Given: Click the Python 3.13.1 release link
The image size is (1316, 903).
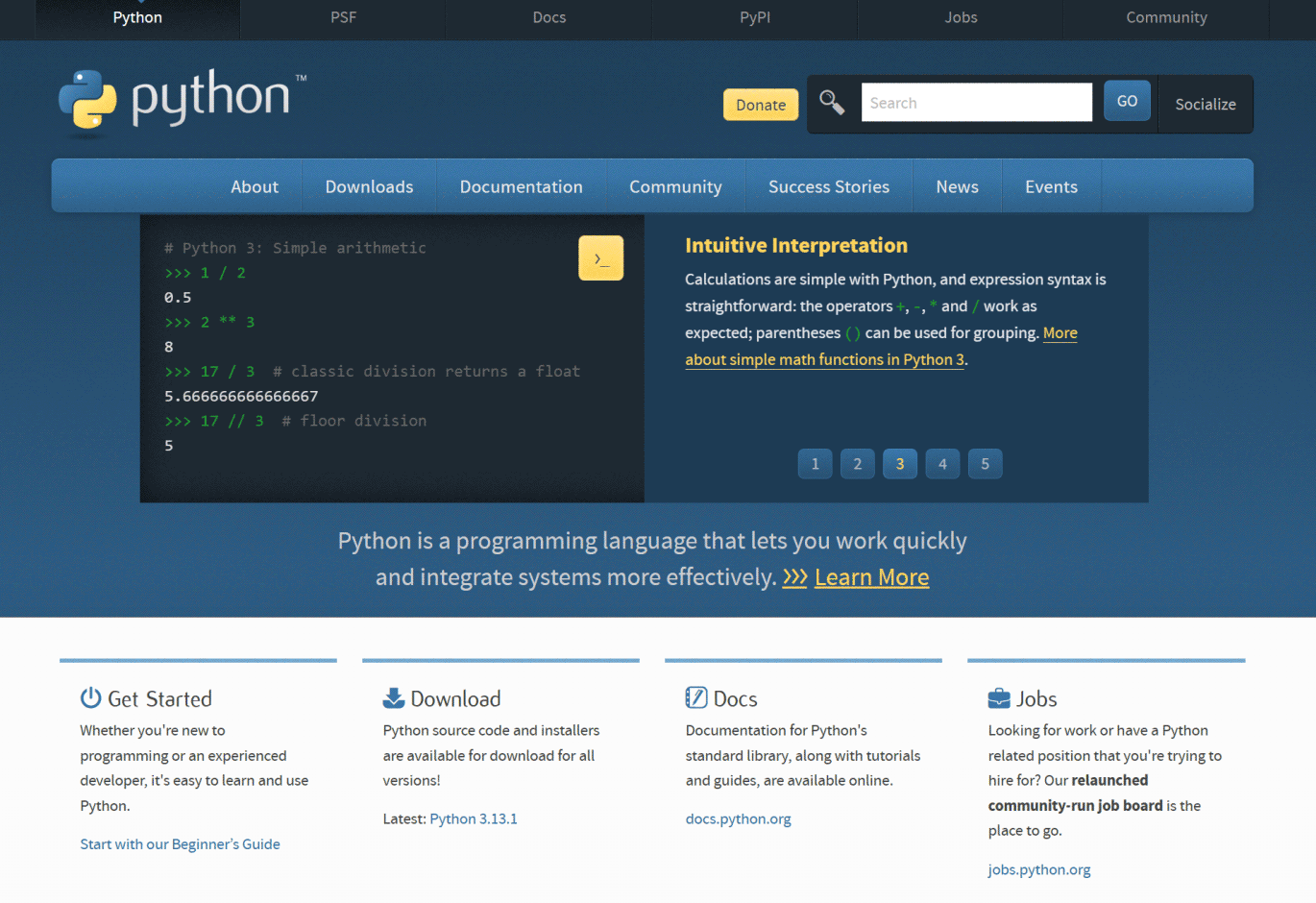Looking at the screenshot, I should (x=474, y=818).
